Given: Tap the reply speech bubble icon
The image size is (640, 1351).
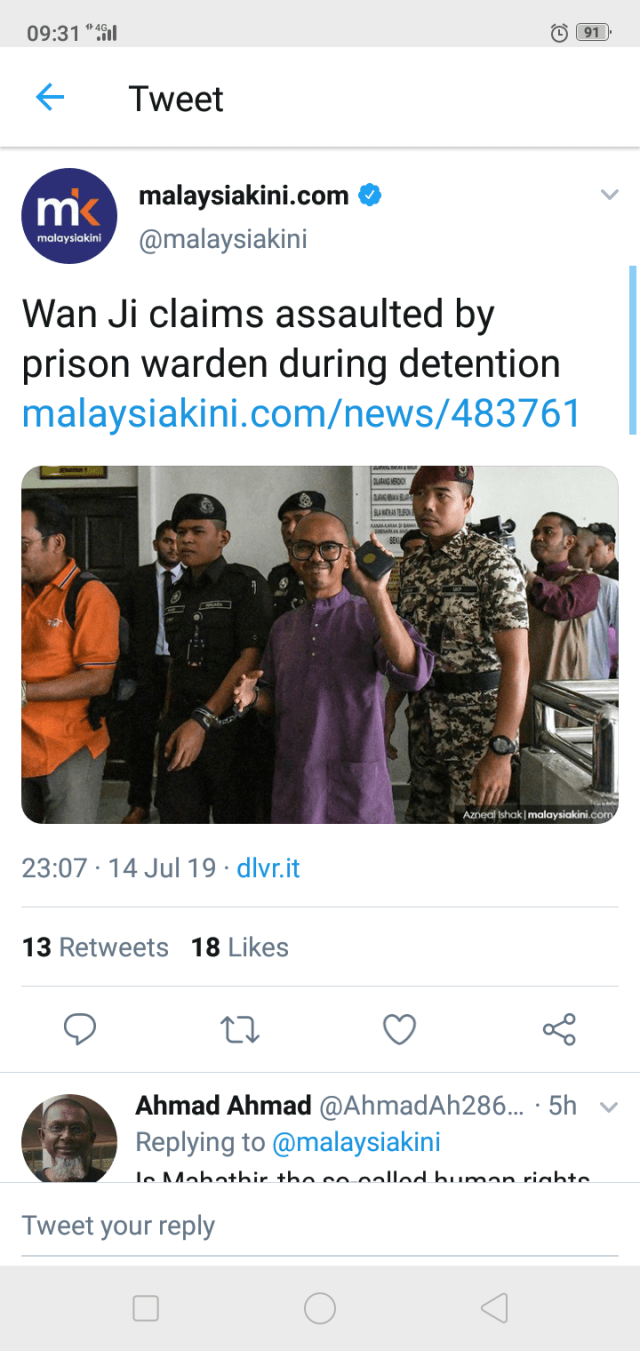Looking at the screenshot, I should (x=79, y=1029).
